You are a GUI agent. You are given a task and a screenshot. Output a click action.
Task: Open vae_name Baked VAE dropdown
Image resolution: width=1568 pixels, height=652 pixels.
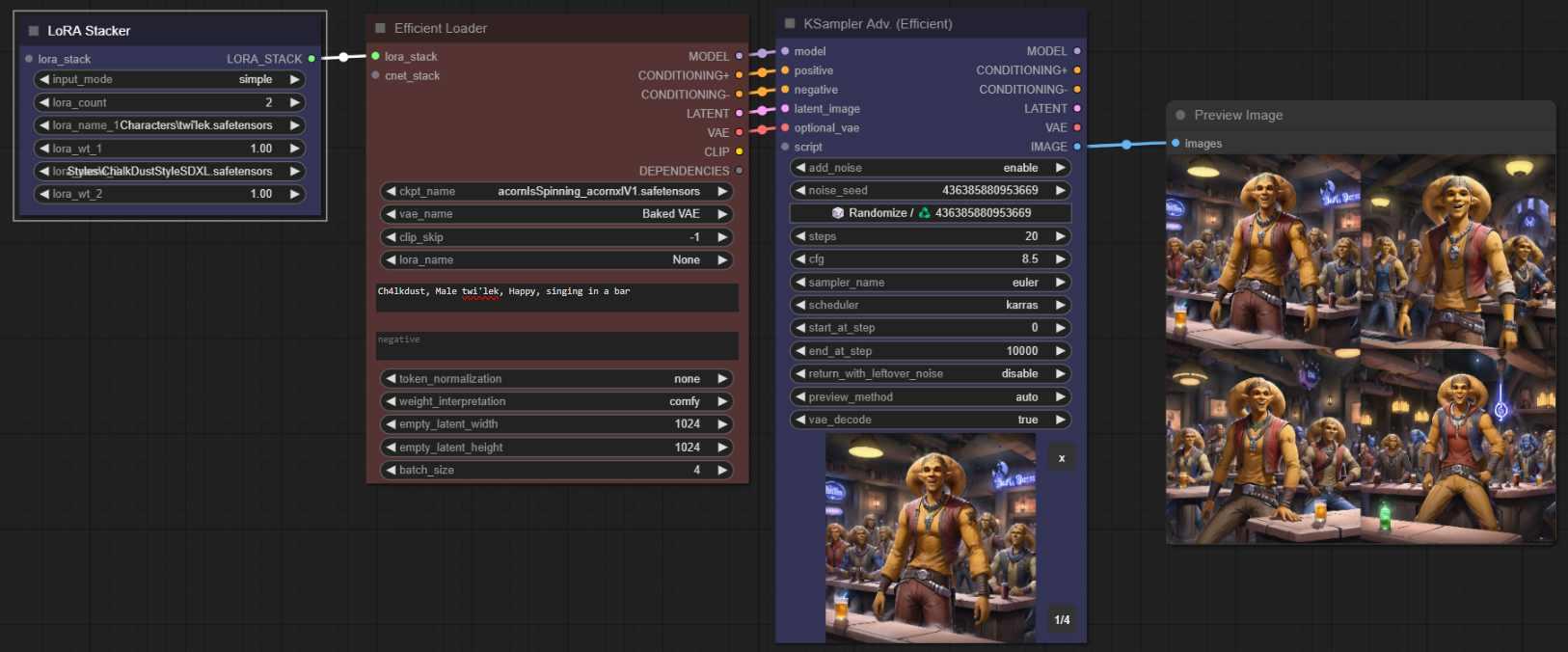[x=556, y=214]
